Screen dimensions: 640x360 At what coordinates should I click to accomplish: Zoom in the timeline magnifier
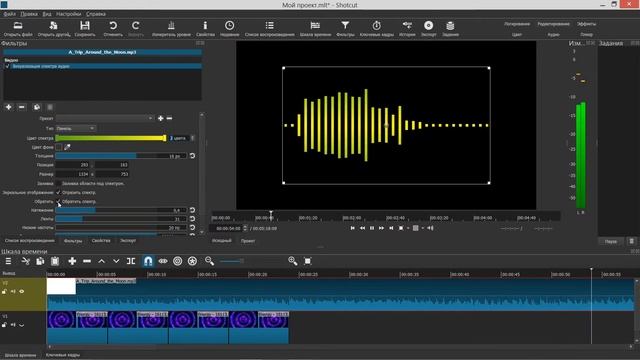point(293,261)
